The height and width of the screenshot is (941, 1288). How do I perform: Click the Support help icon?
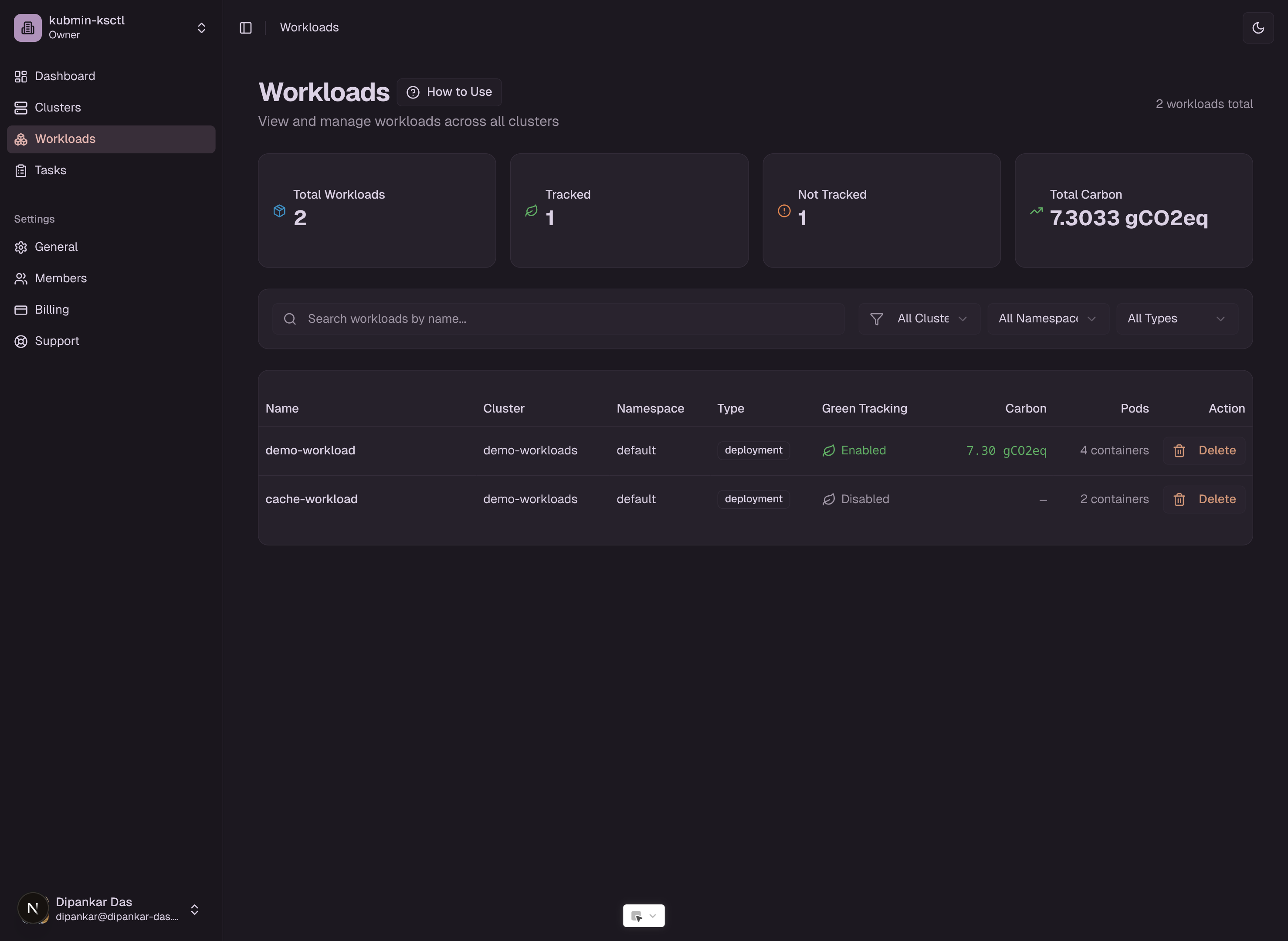click(21, 341)
